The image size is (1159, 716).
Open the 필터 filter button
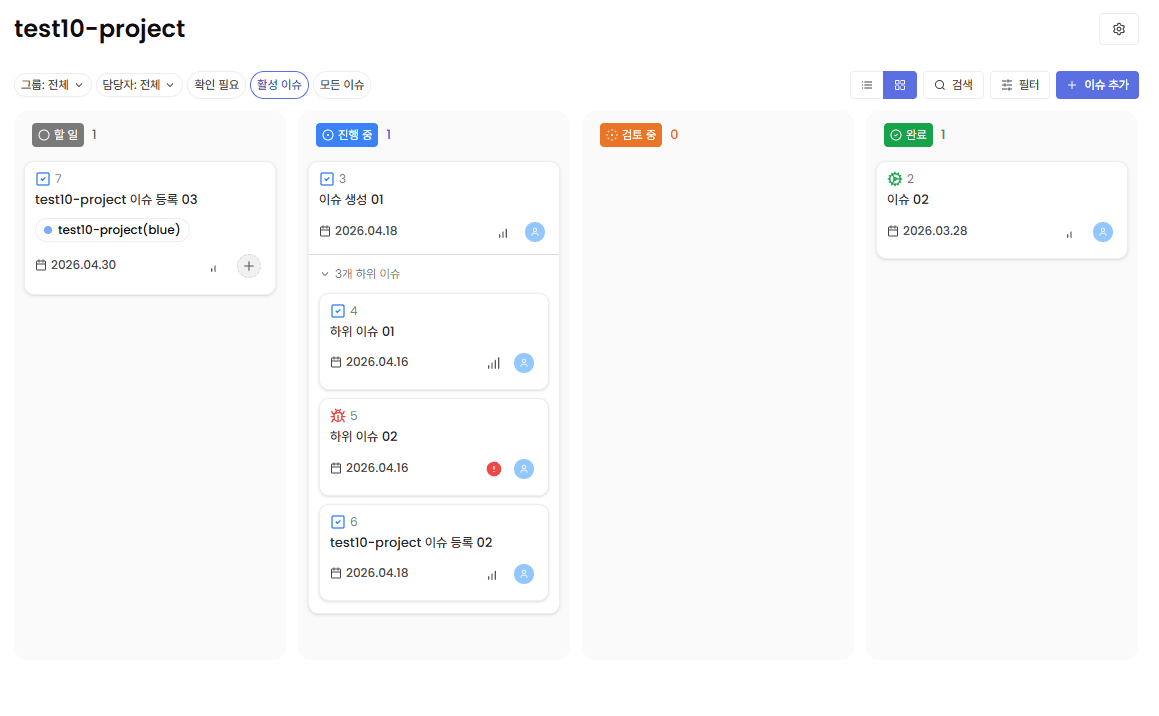click(1019, 85)
